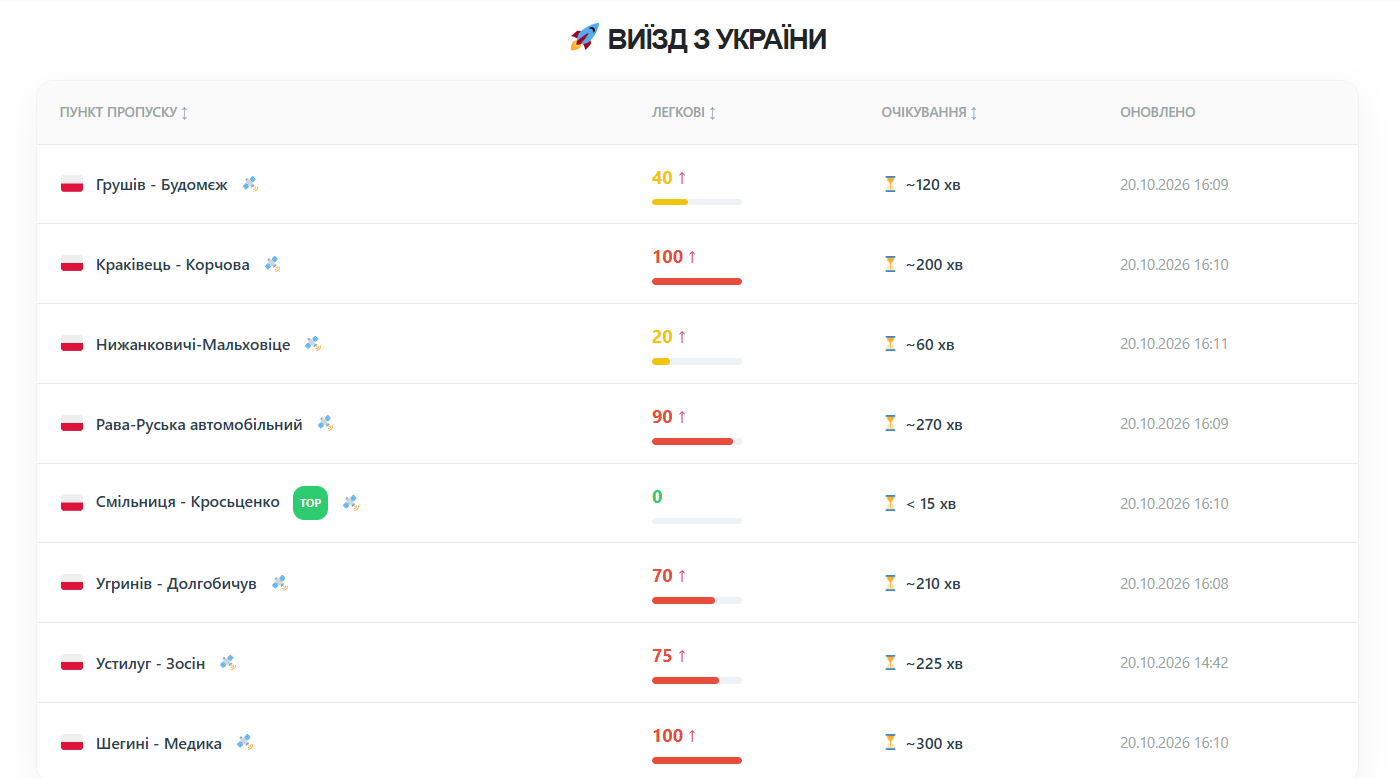The height and width of the screenshot is (778, 1399).
Task: Click the ~200 хв waiting time
Action: pos(934,265)
